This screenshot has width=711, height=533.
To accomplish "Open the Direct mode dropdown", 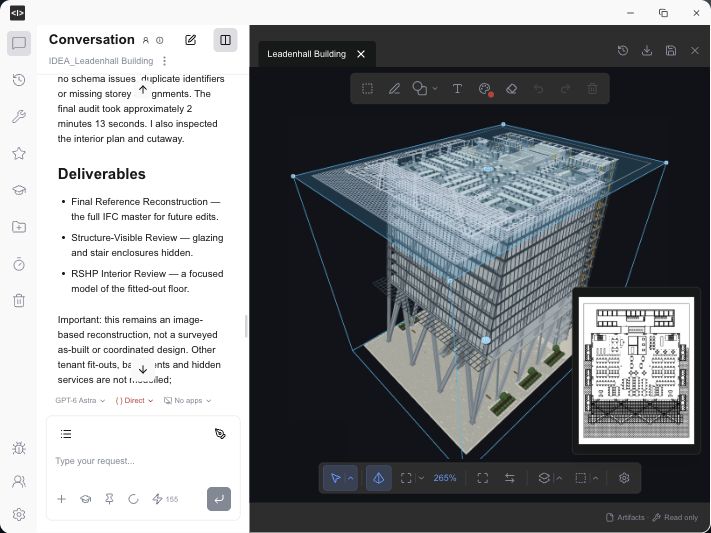I will pos(134,401).
